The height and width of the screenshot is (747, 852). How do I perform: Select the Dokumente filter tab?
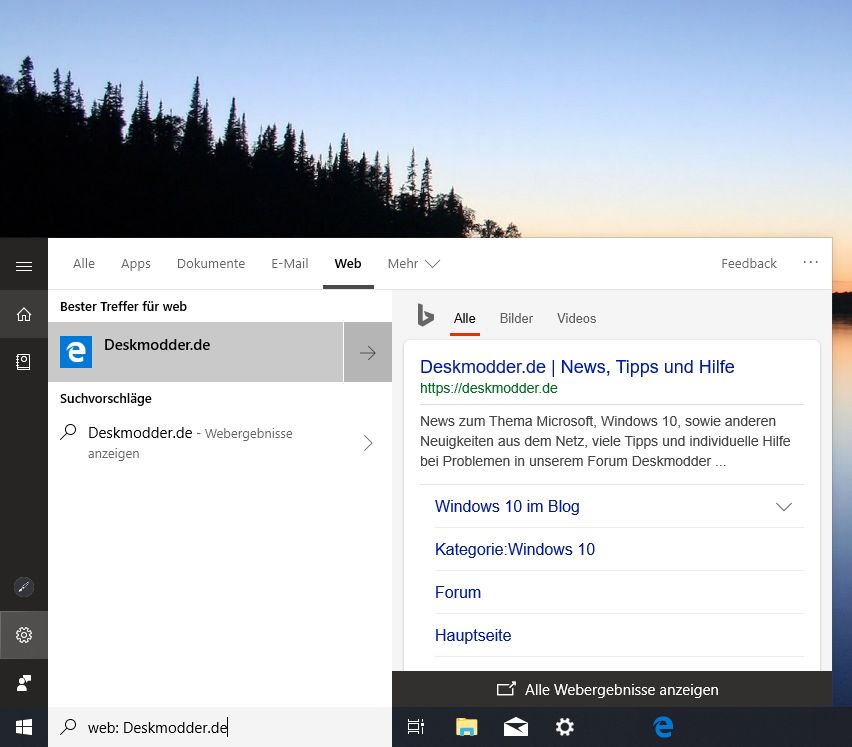click(x=211, y=263)
